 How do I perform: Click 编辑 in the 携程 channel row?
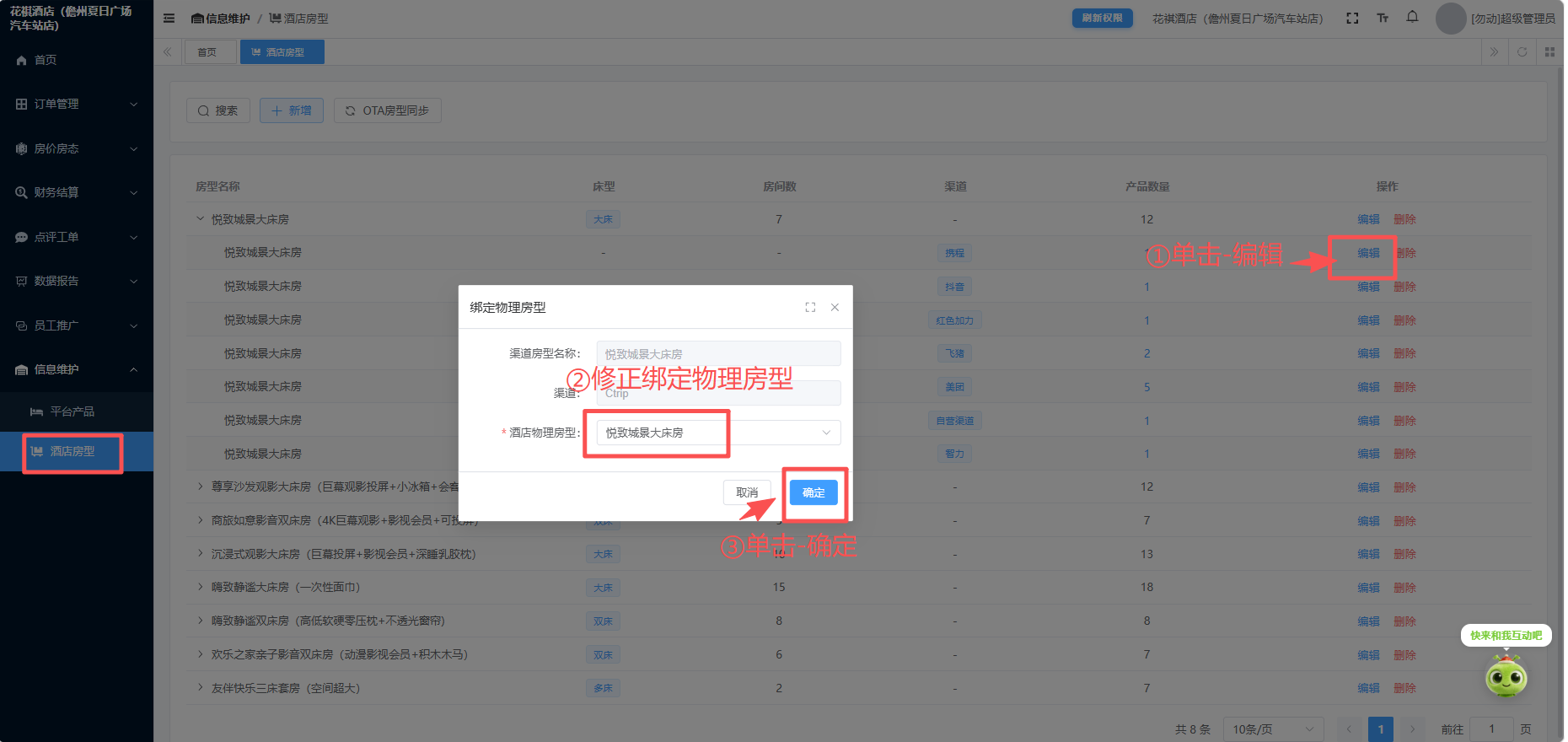(1368, 253)
